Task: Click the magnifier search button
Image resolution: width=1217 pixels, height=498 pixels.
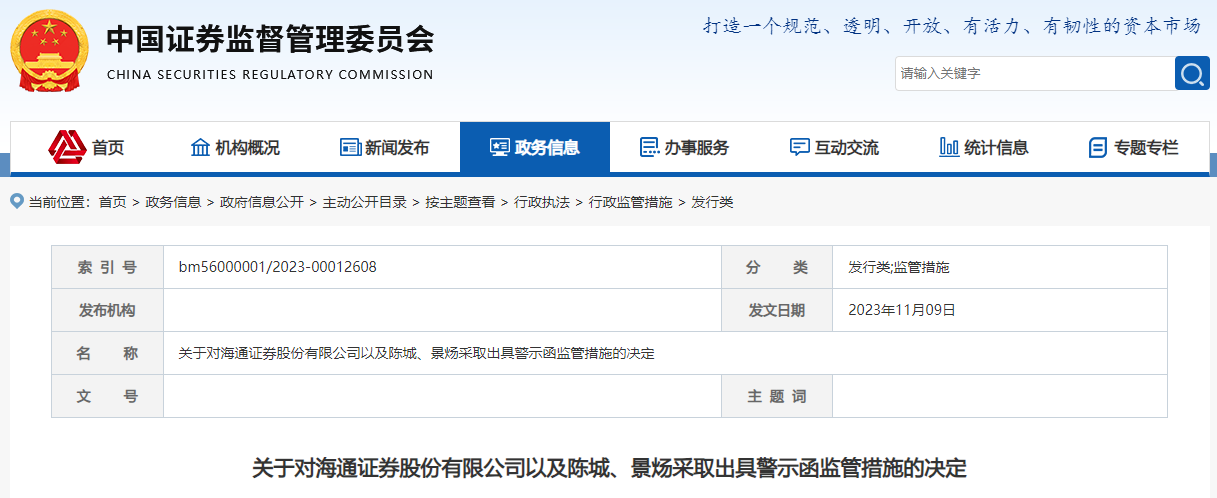Action: (x=1192, y=73)
